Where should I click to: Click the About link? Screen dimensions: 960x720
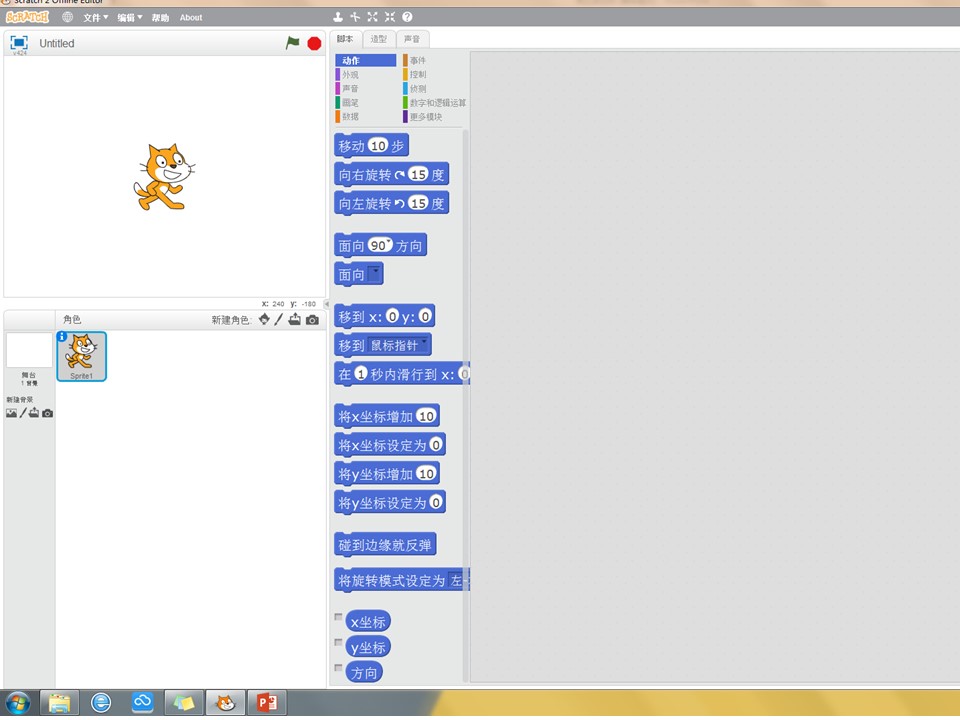191,17
